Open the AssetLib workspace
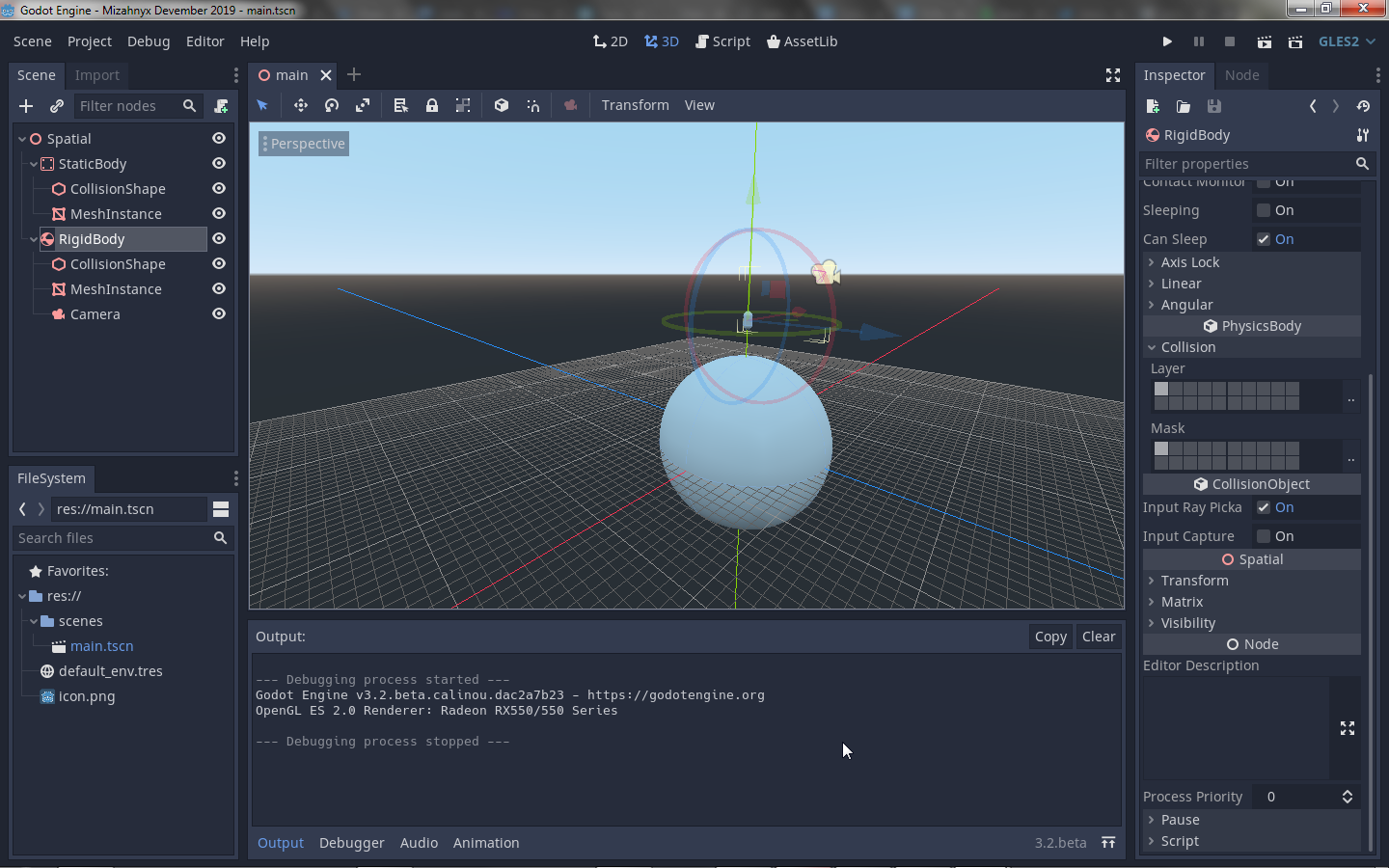 pos(802,41)
